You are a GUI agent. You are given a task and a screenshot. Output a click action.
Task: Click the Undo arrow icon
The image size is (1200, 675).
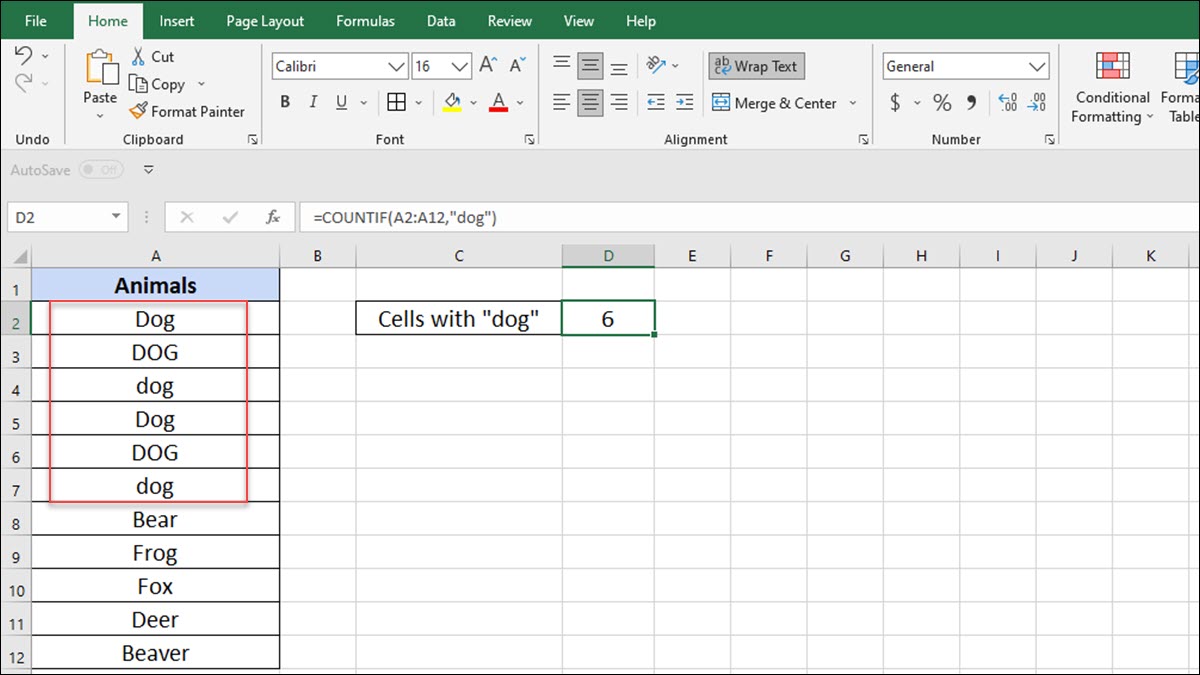(24, 57)
